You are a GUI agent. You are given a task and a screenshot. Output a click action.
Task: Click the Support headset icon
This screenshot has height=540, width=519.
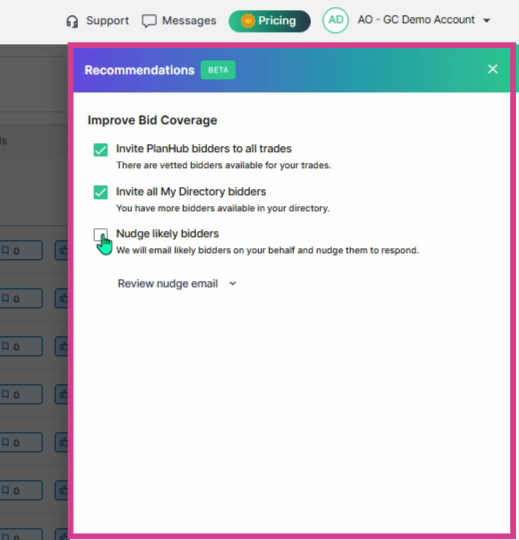point(72,21)
